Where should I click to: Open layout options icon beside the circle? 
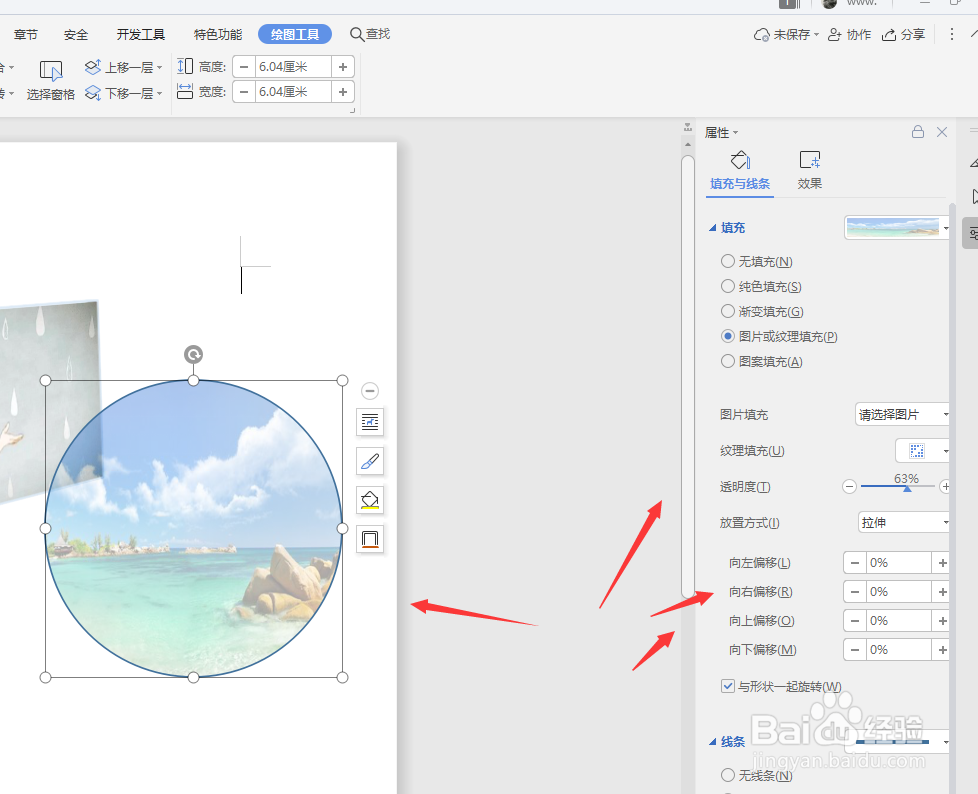point(370,422)
